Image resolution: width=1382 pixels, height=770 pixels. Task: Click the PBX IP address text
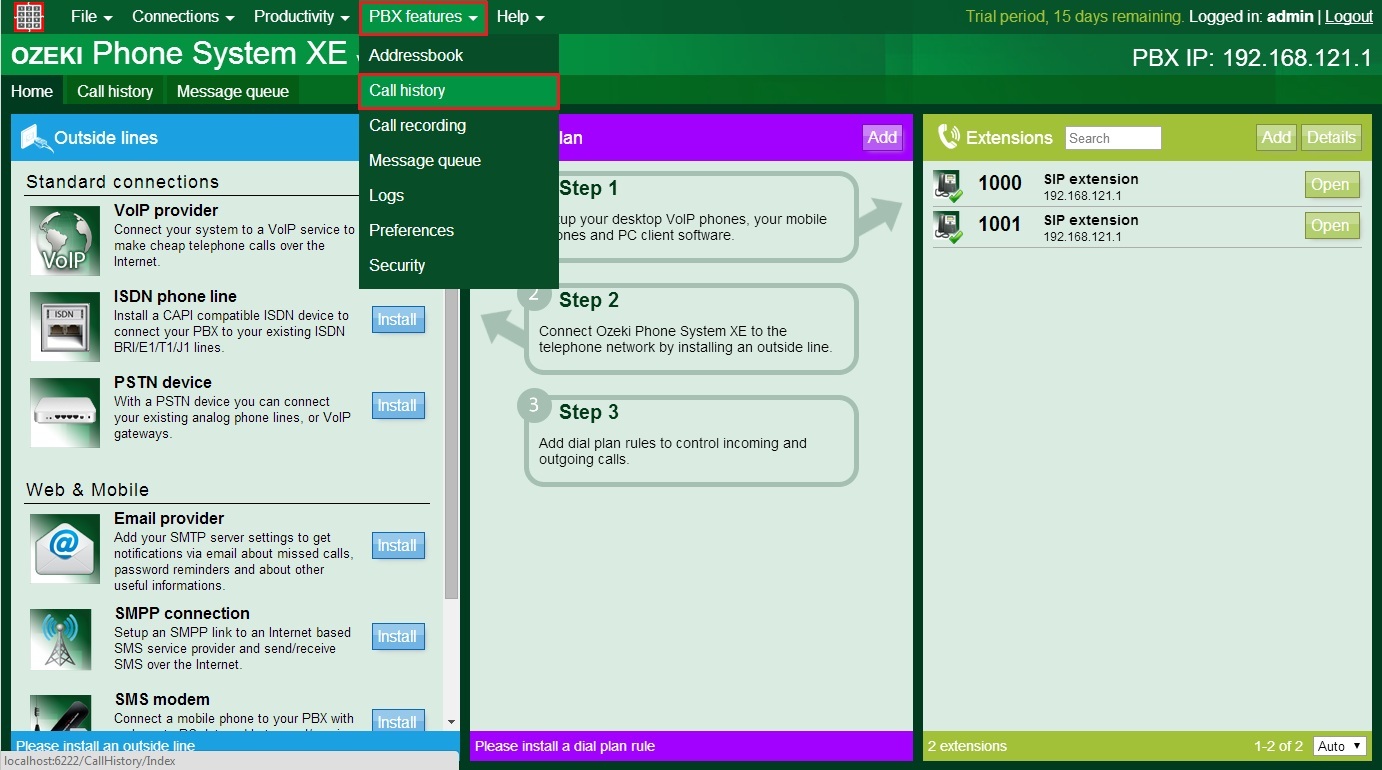click(1252, 58)
